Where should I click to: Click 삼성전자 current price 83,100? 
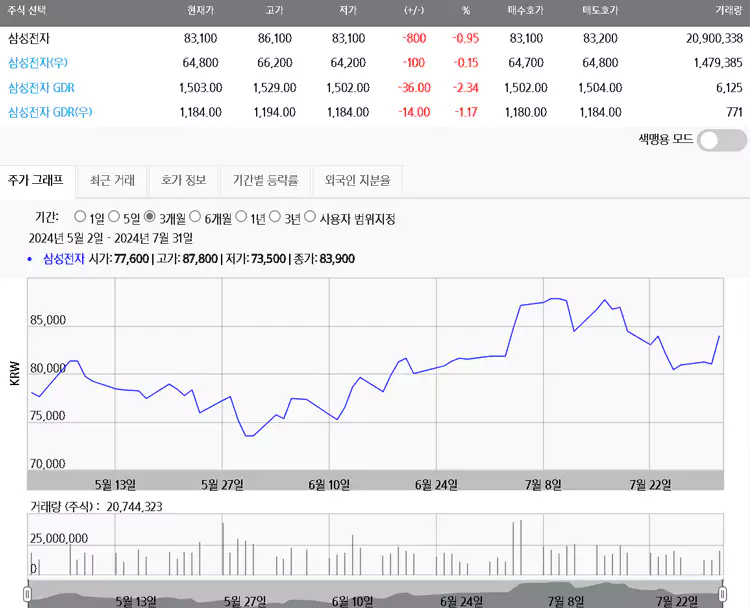click(200, 38)
